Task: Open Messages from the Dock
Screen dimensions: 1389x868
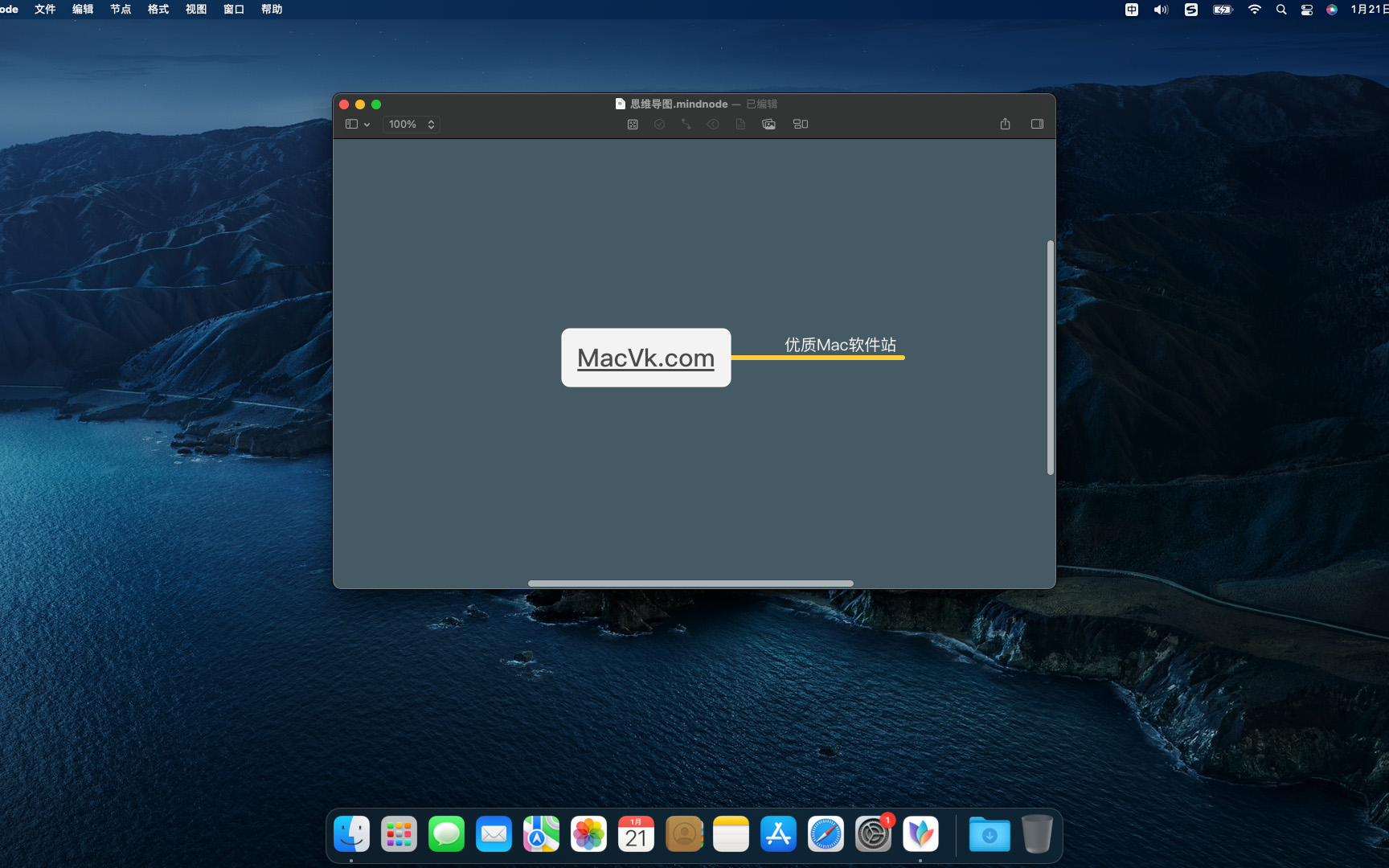Action: pos(446,834)
